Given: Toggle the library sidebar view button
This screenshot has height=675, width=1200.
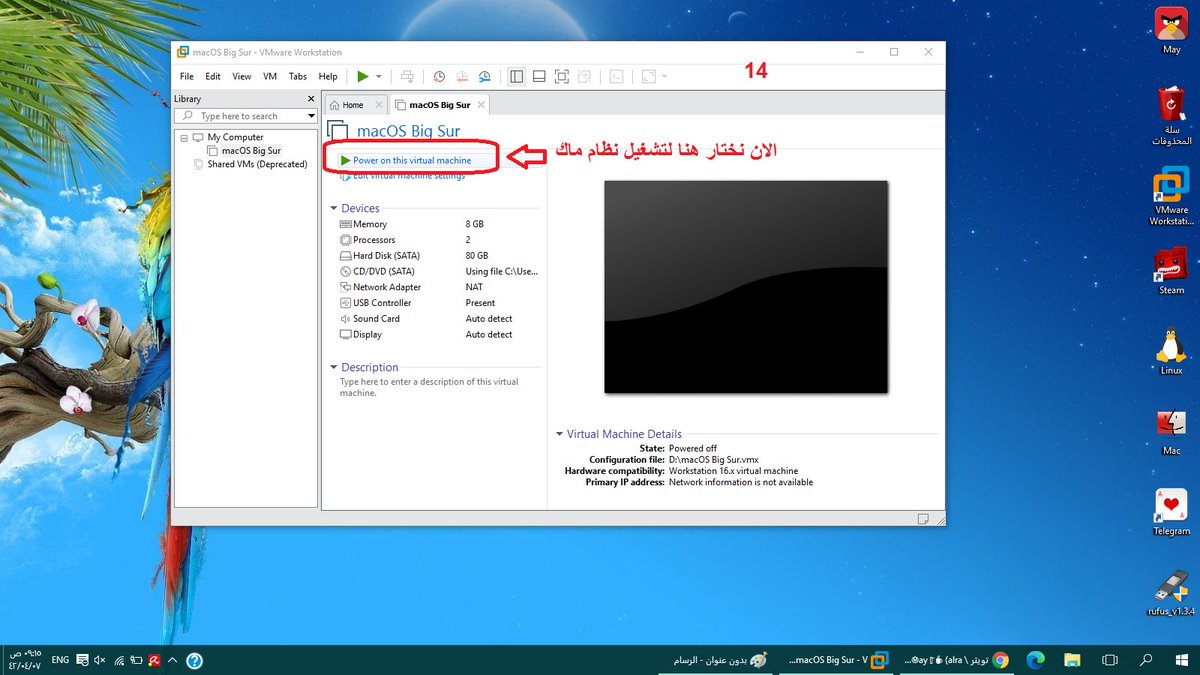Looking at the screenshot, I should point(516,76).
